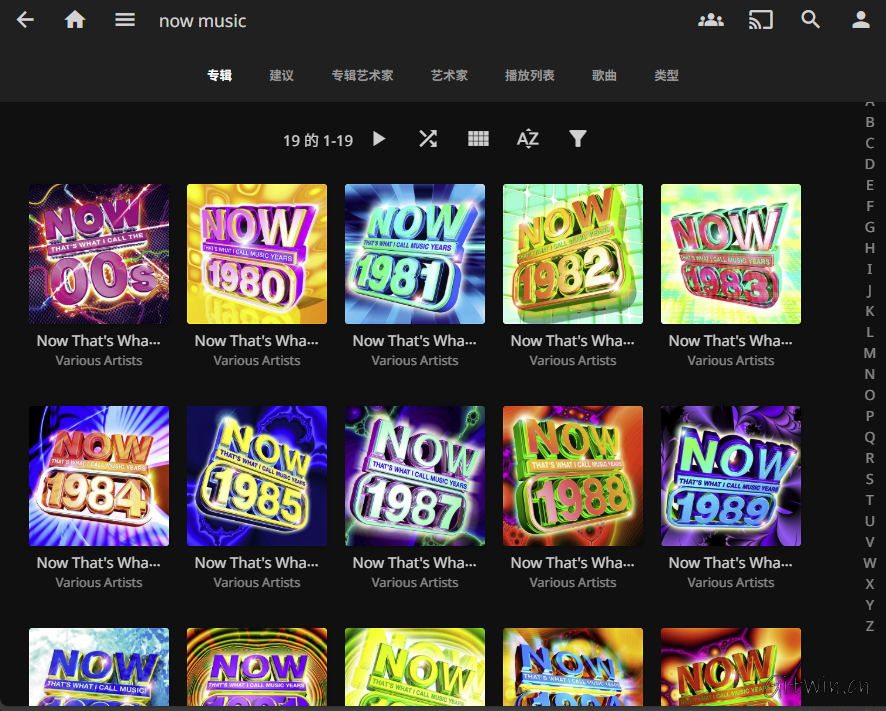
Task: Click the title under the 1984 cover
Action: point(99,563)
